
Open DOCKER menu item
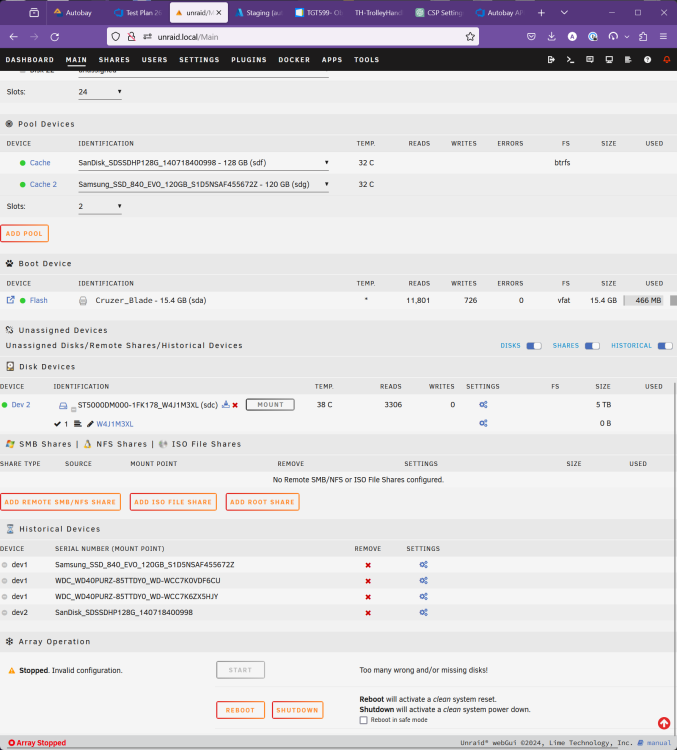[294, 60]
